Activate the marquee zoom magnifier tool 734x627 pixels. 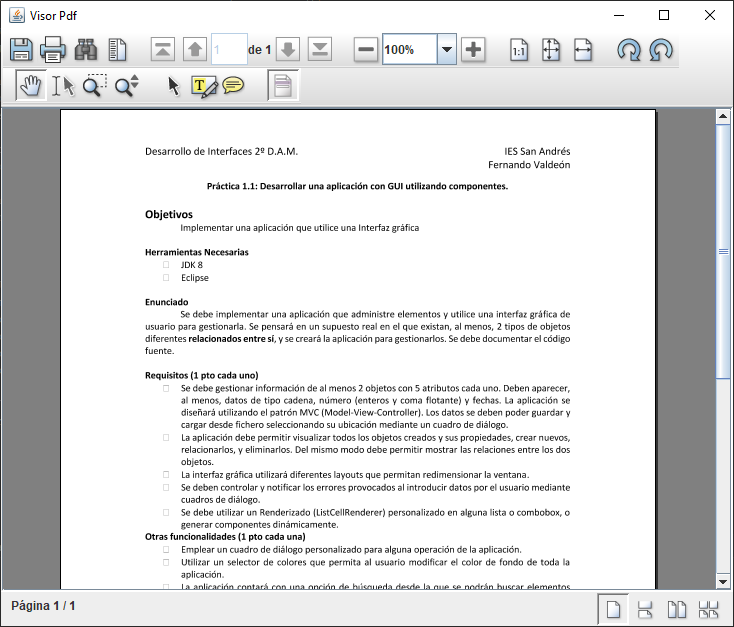pos(94,86)
